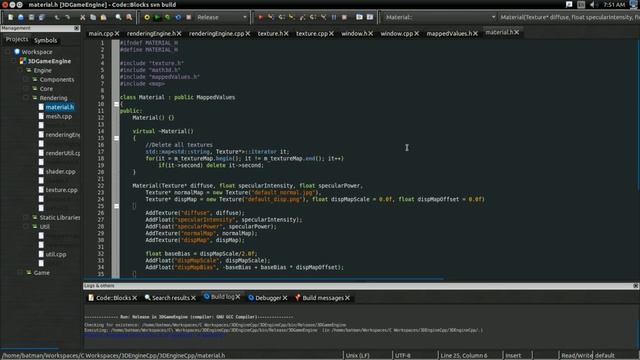Collapse the ~Material destructor code fold
Screen dimensions: 640x360
(116, 138)
